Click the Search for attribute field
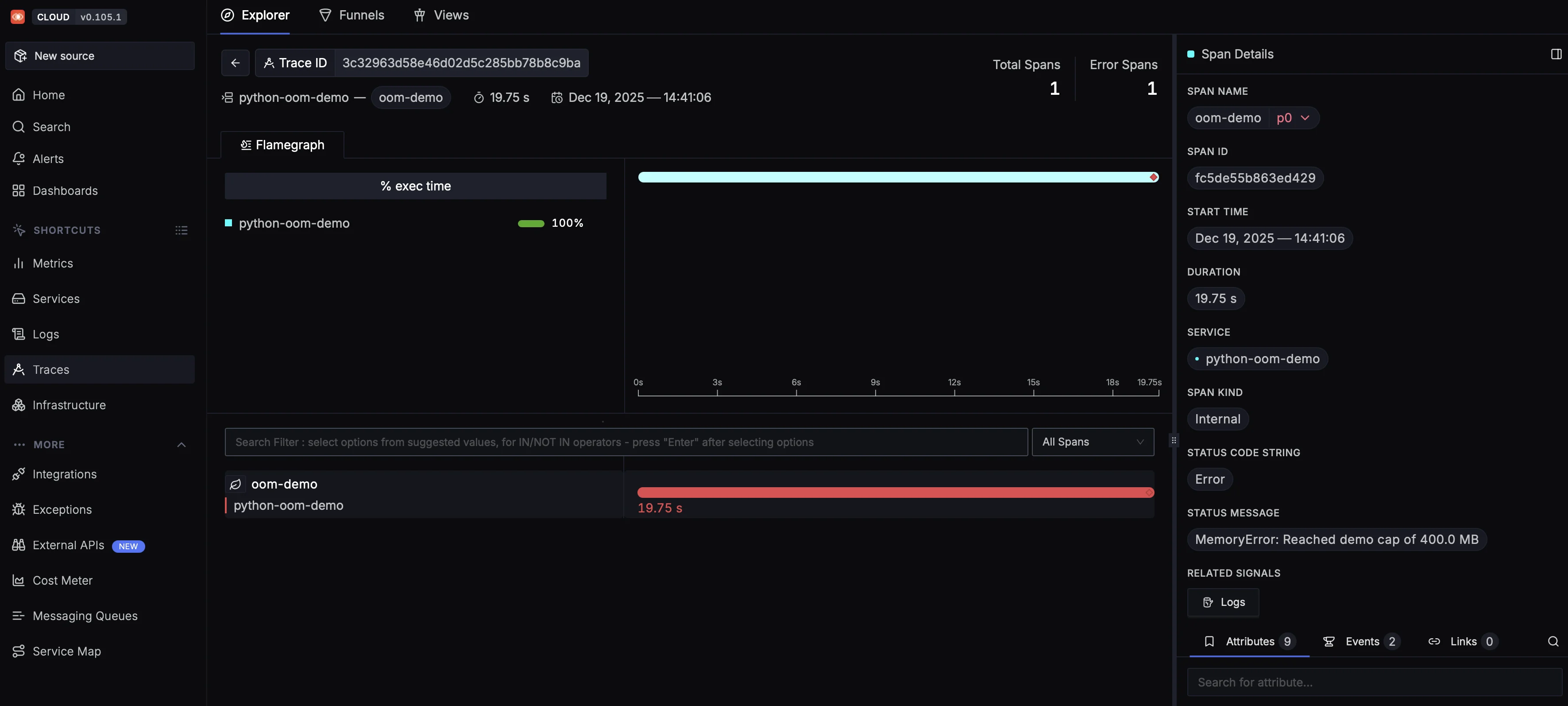 pyautogui.click(x=1374, y=682)
